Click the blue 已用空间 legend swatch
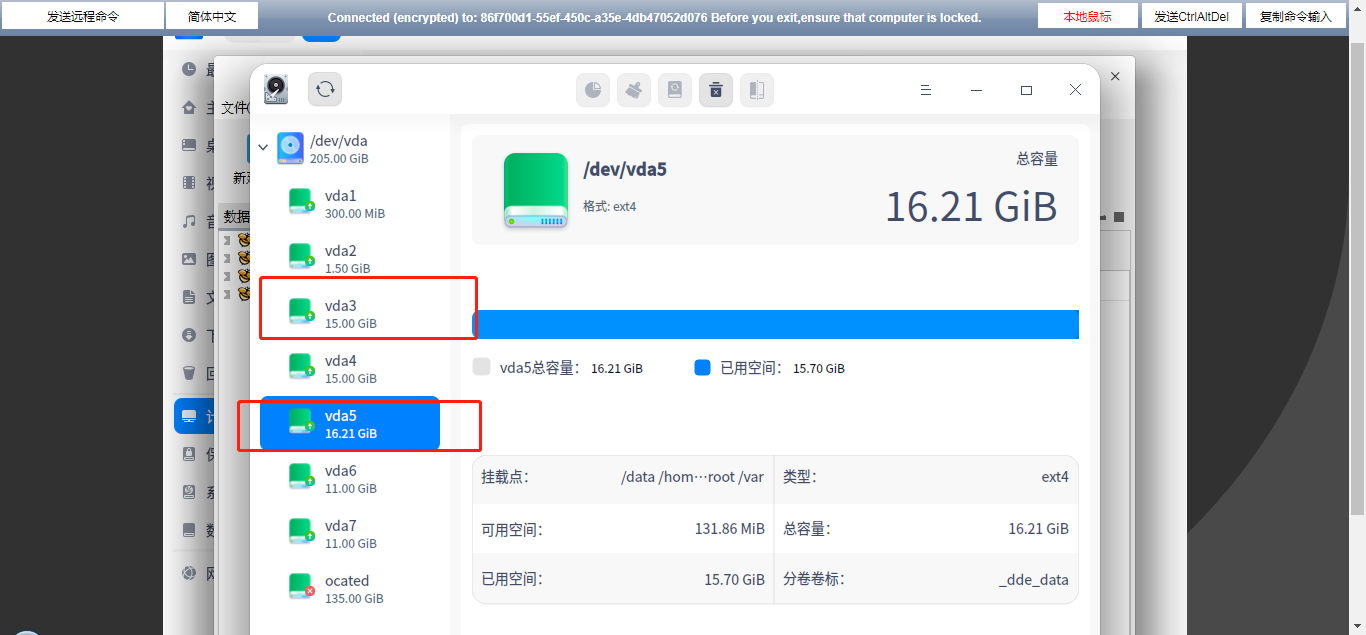Screen dimensions: 1366x635 tap(702, 367)
